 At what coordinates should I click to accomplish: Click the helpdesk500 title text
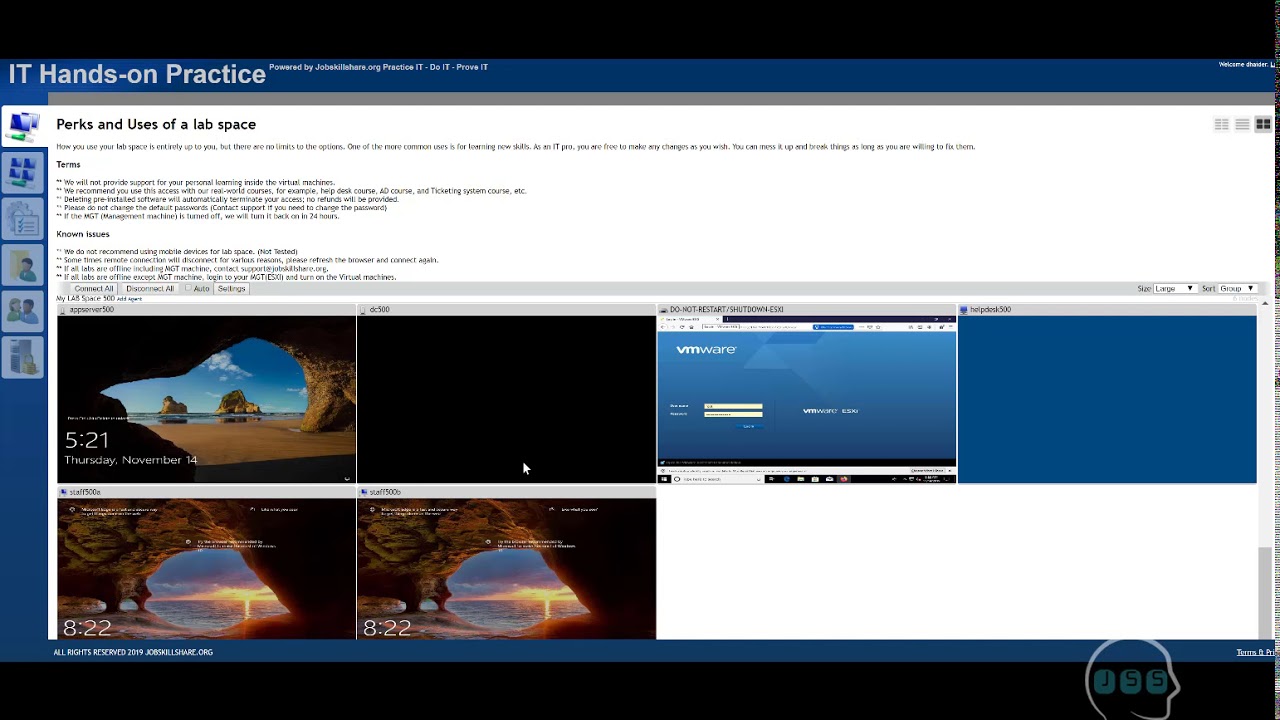point(990,310)
